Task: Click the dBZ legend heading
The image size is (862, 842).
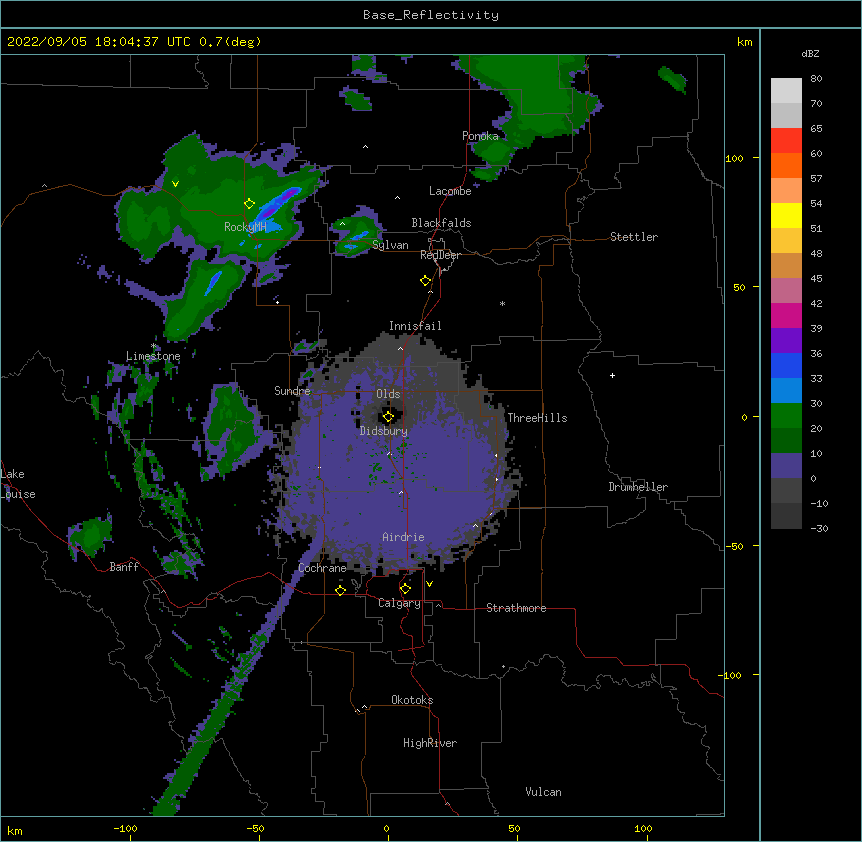Action: point(810,53)
